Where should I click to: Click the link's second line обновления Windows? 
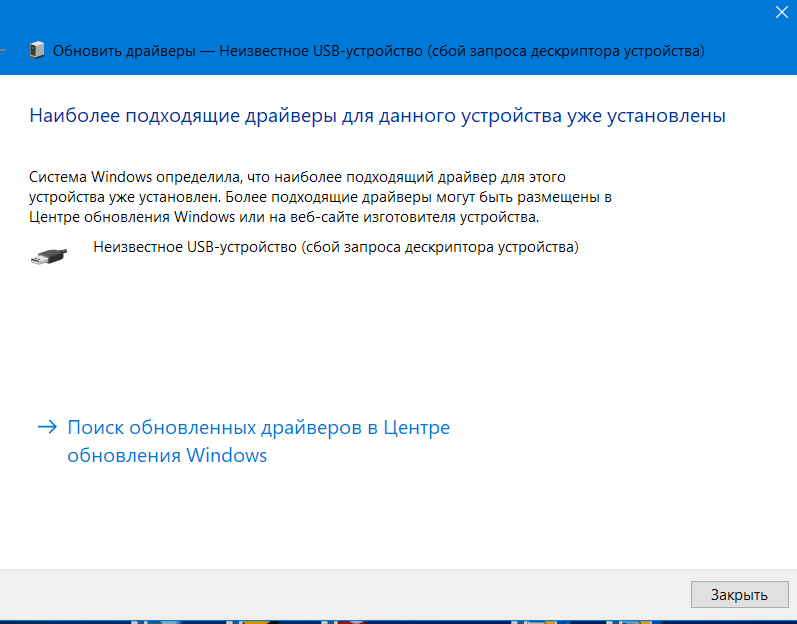click(167, 456)
